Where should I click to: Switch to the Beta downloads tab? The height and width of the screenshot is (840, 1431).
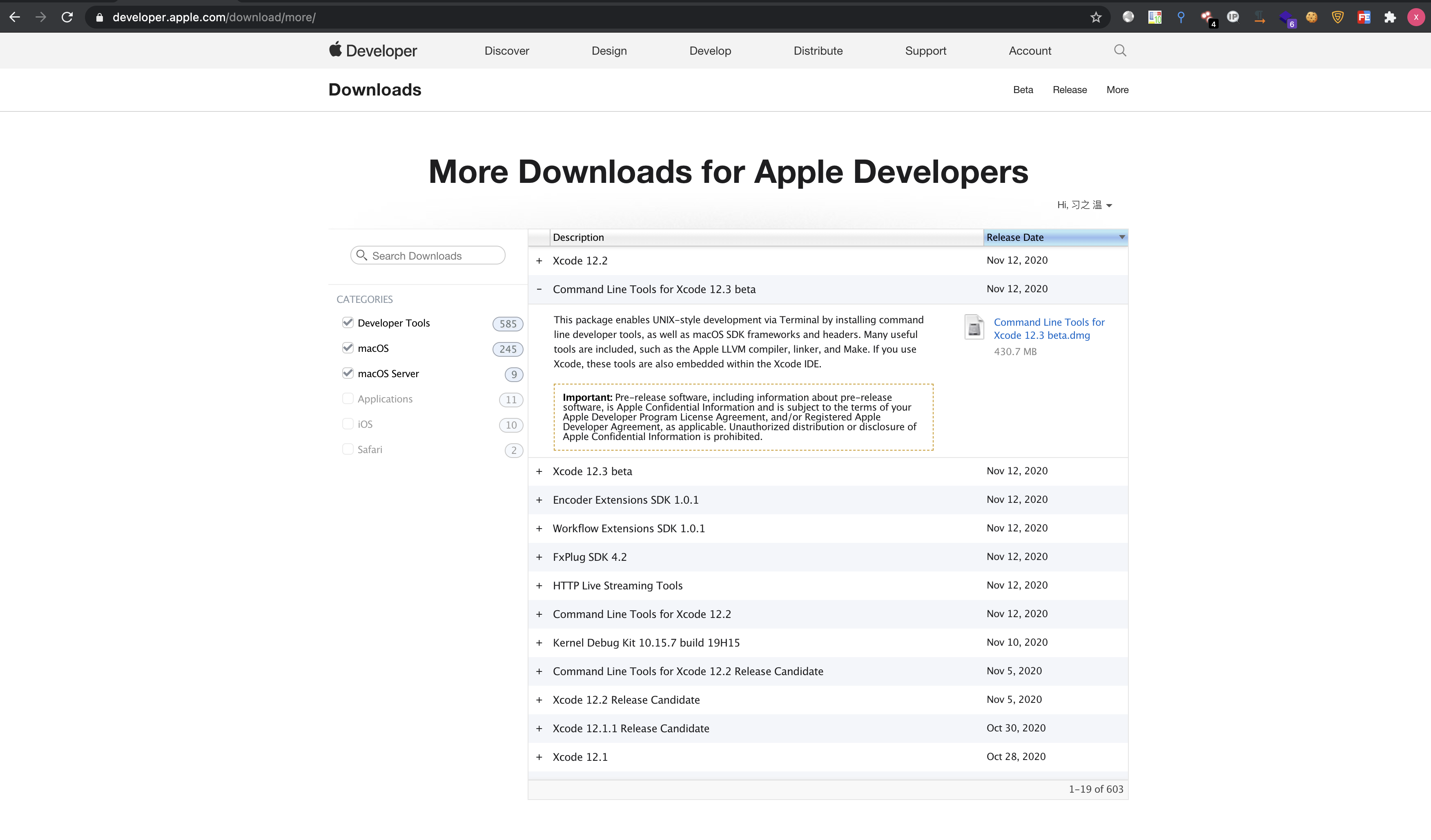1023,90
